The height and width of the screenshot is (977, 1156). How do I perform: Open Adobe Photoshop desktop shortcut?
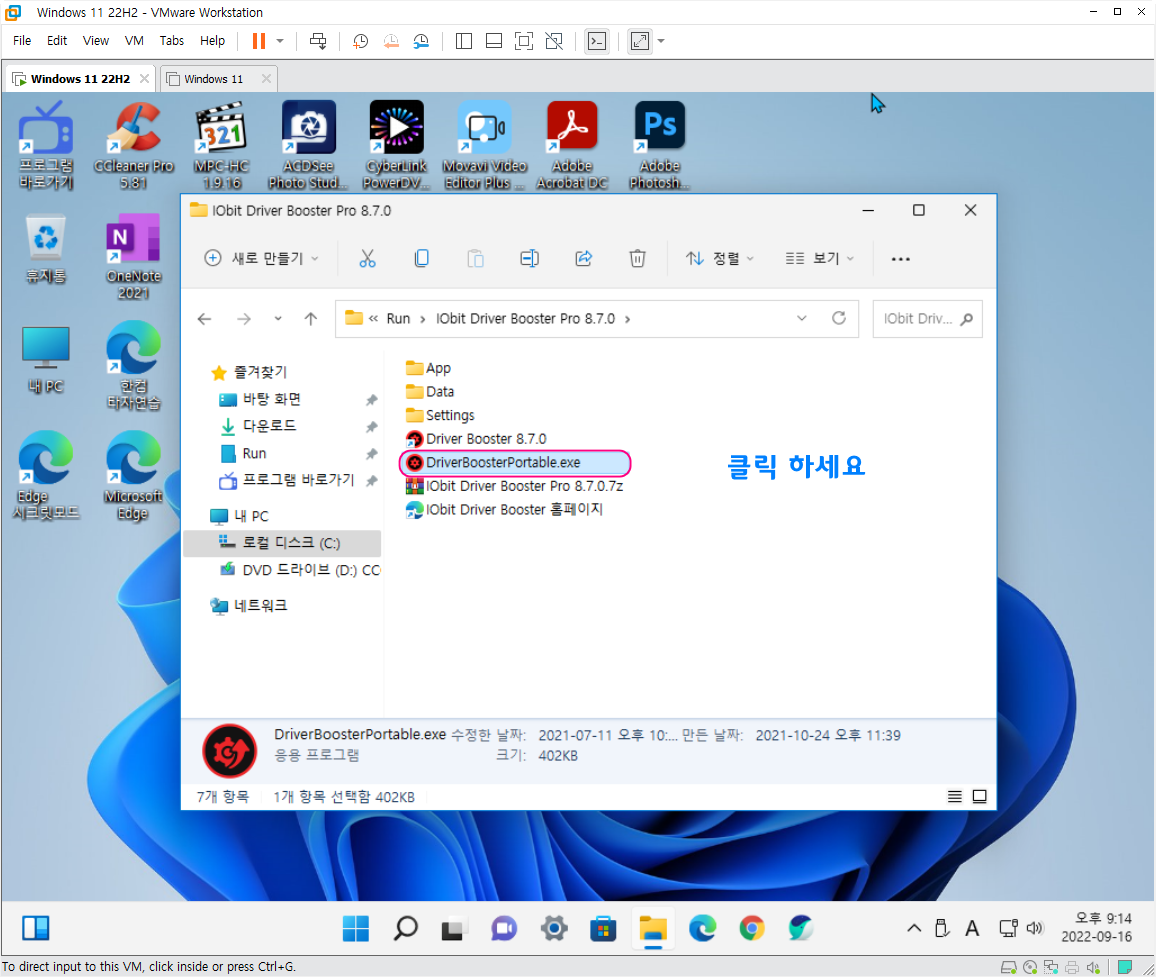click(660, 145)
